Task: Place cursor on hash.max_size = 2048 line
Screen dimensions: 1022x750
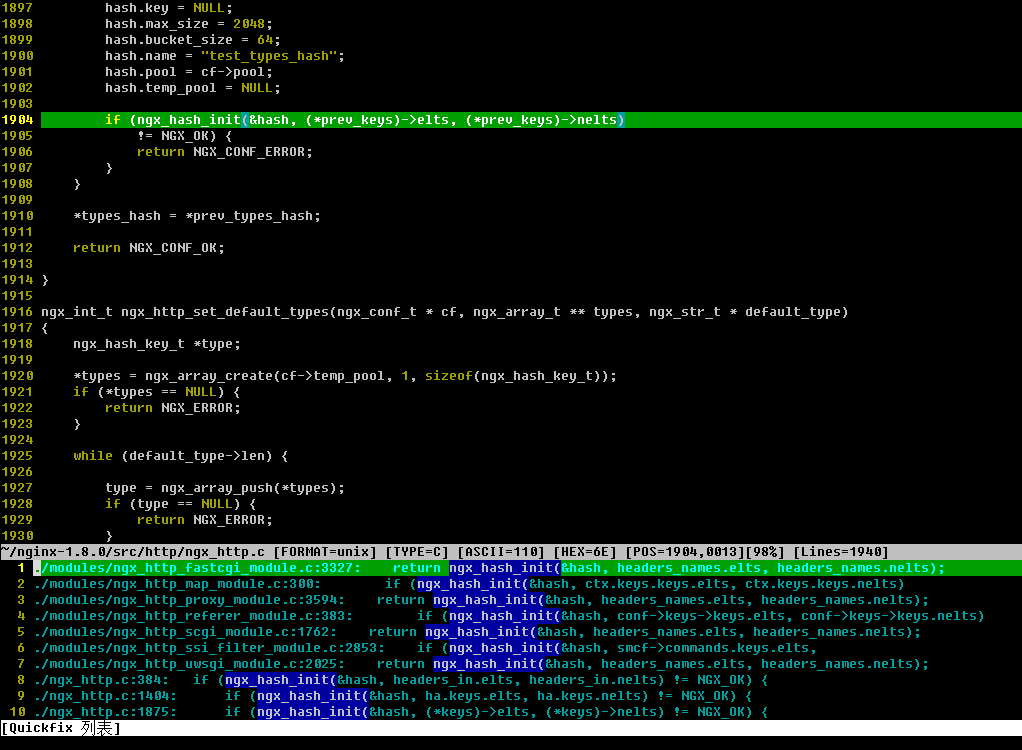Action: (188, 24)
